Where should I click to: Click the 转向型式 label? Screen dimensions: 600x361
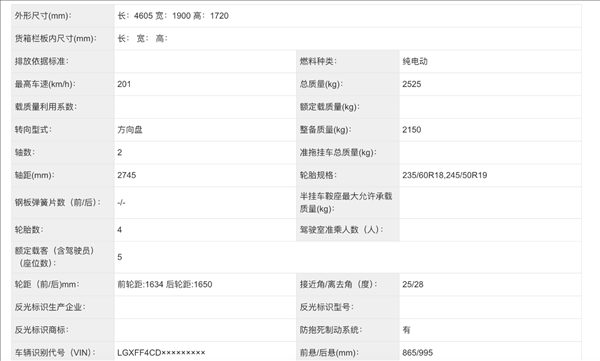pyautogui.click(x=33, y=129)
